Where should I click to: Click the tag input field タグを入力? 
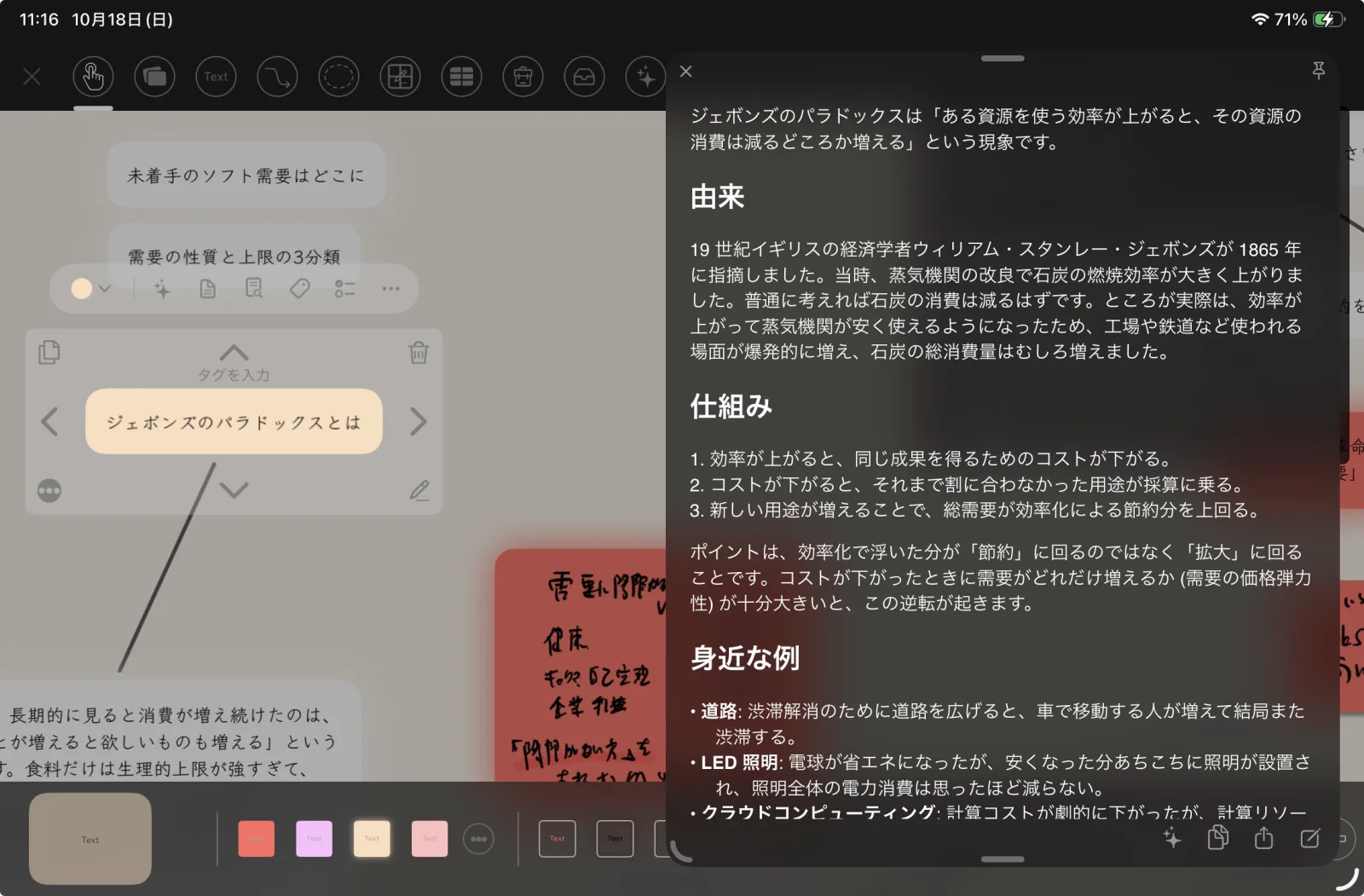coord(234,375)
